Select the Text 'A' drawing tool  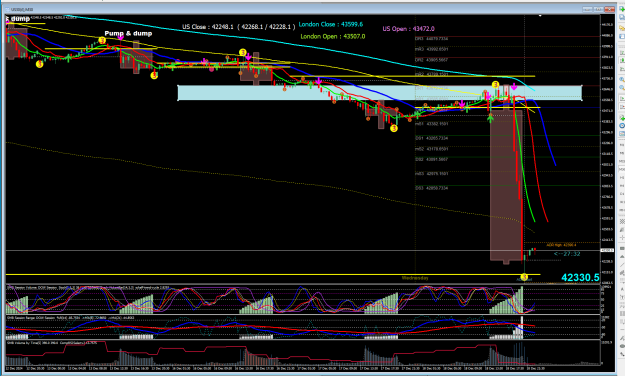pos(622,289)
